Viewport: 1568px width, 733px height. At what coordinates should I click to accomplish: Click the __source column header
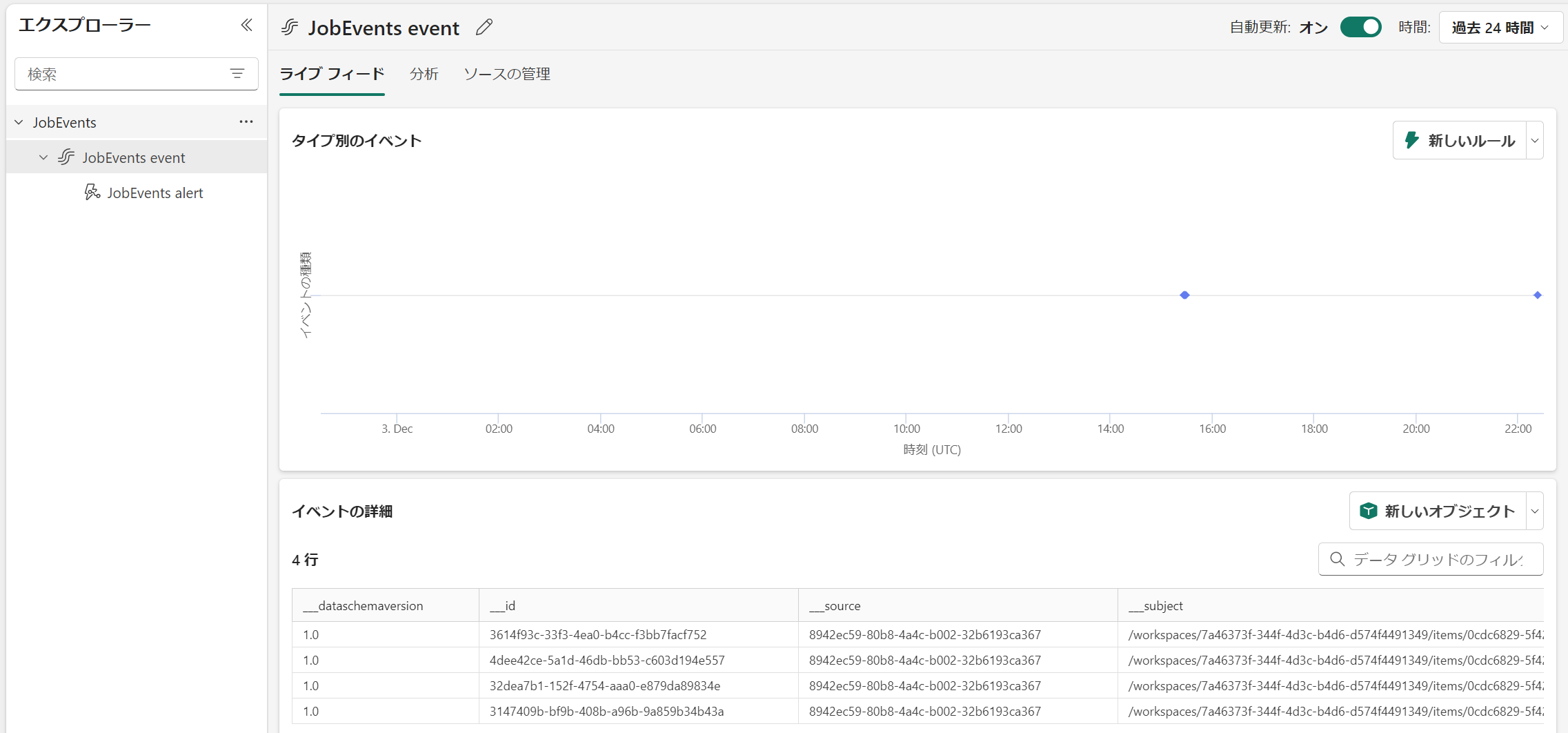click(x=958, y=605)
